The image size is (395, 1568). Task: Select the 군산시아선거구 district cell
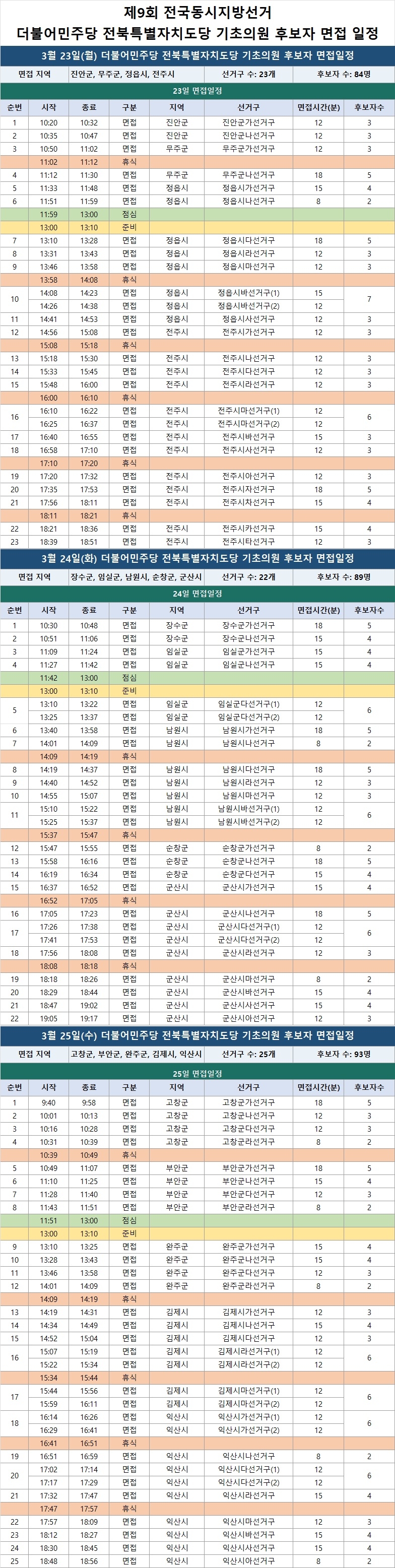(248, 1018)
